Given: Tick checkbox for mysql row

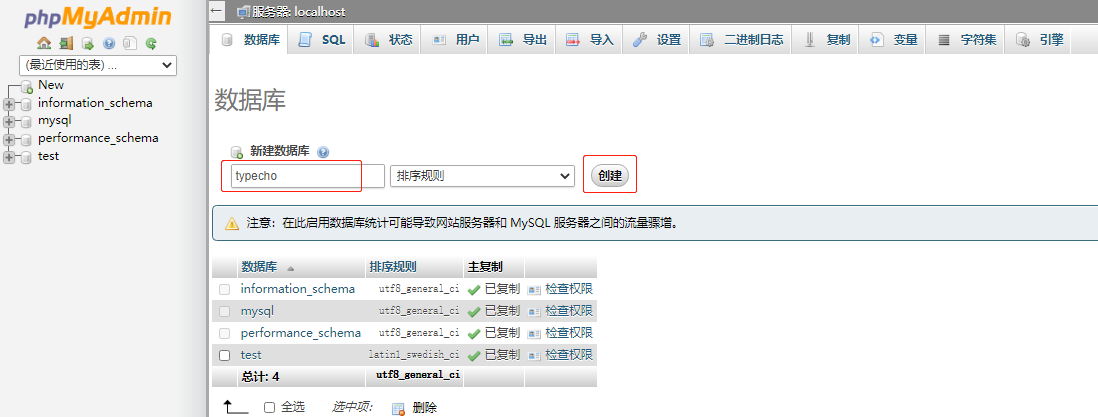Looking at the screenshot, I should [x=225, y=311].
